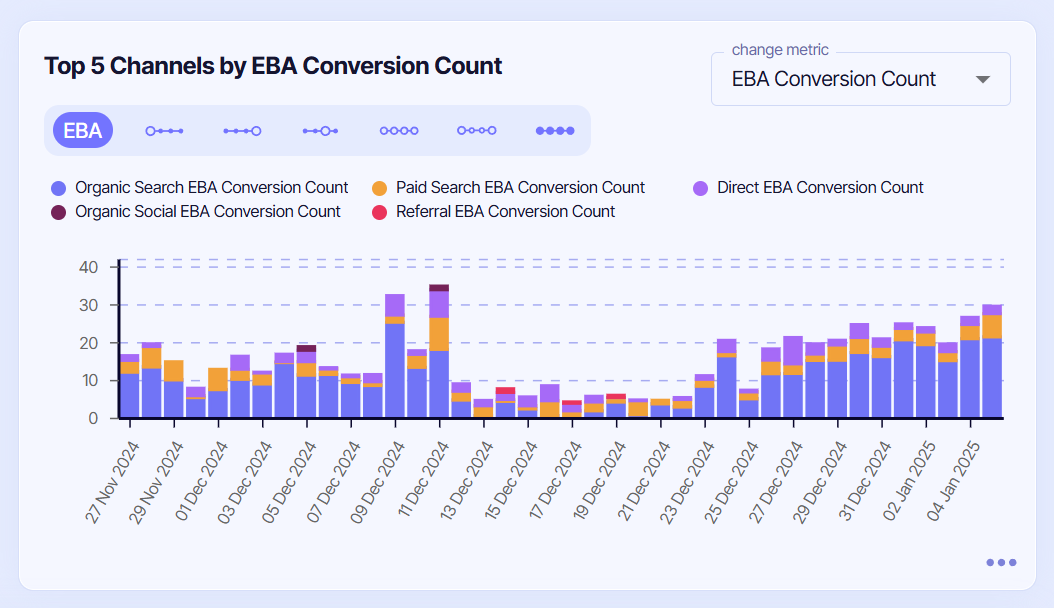The height and width of the screenshot is (608, 1054).
Task: Click the bar for 04 Jan 2025
Action: (970, 367)
